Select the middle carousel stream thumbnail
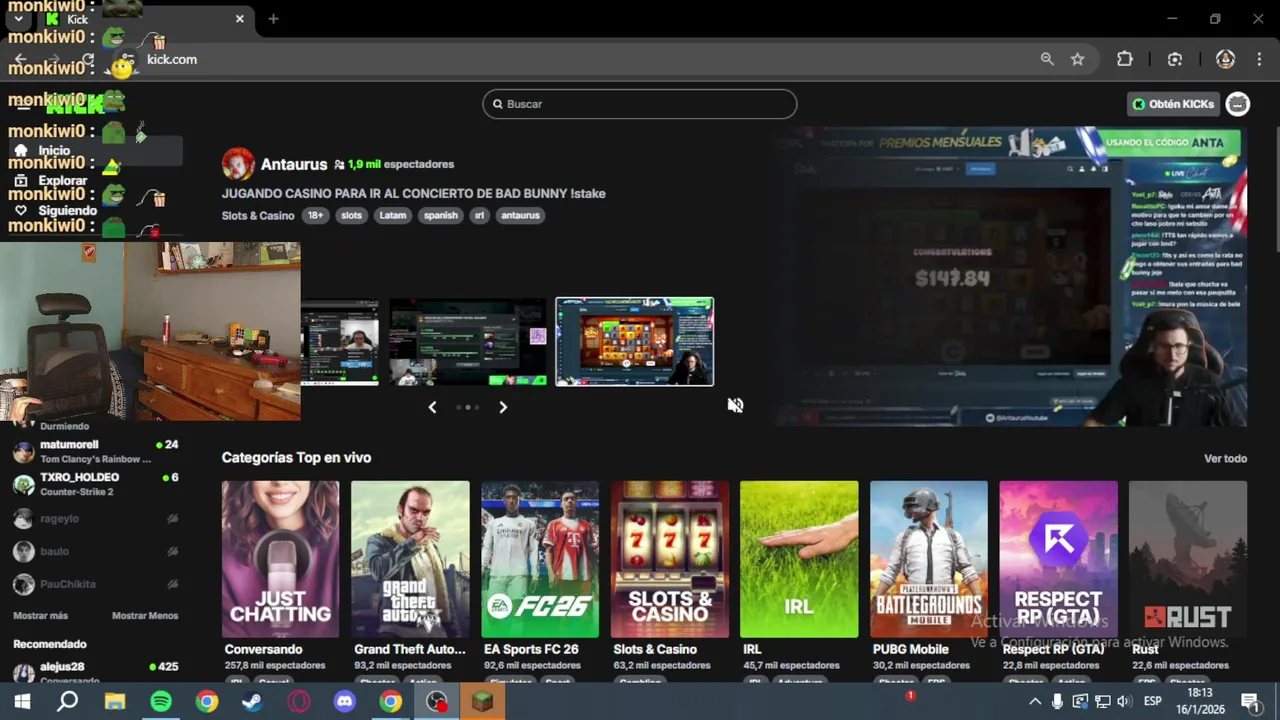1280x720 pixels. [468, 341]
